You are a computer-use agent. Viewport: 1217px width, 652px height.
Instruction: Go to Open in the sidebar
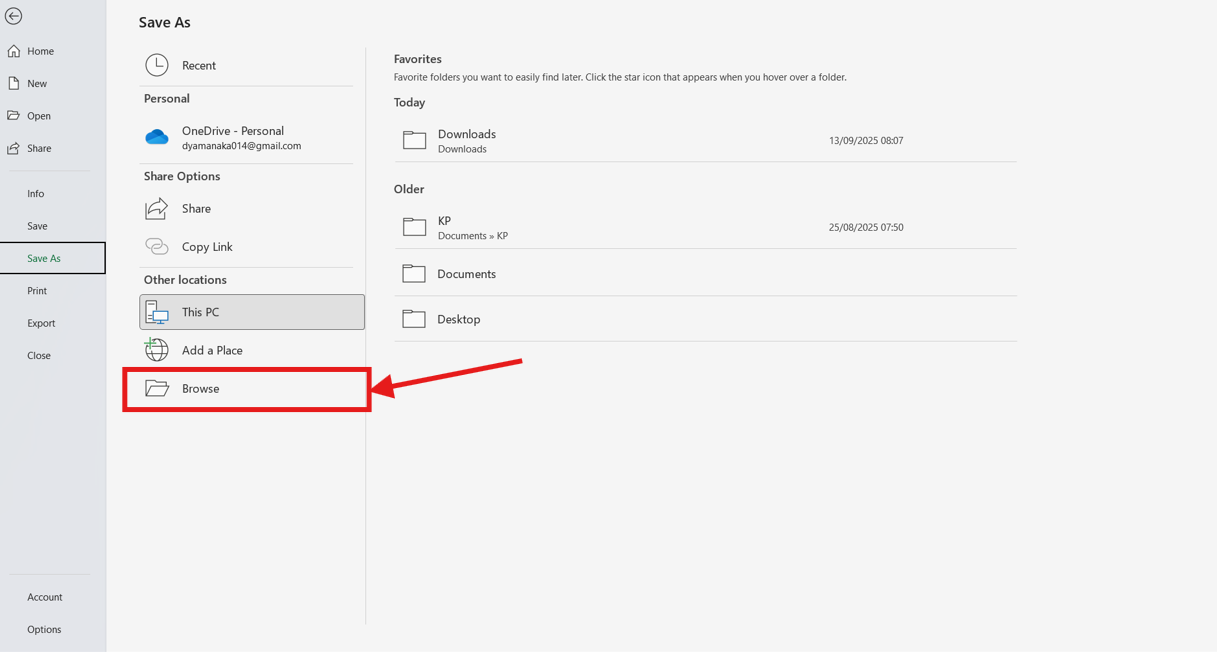coord(39,116)
